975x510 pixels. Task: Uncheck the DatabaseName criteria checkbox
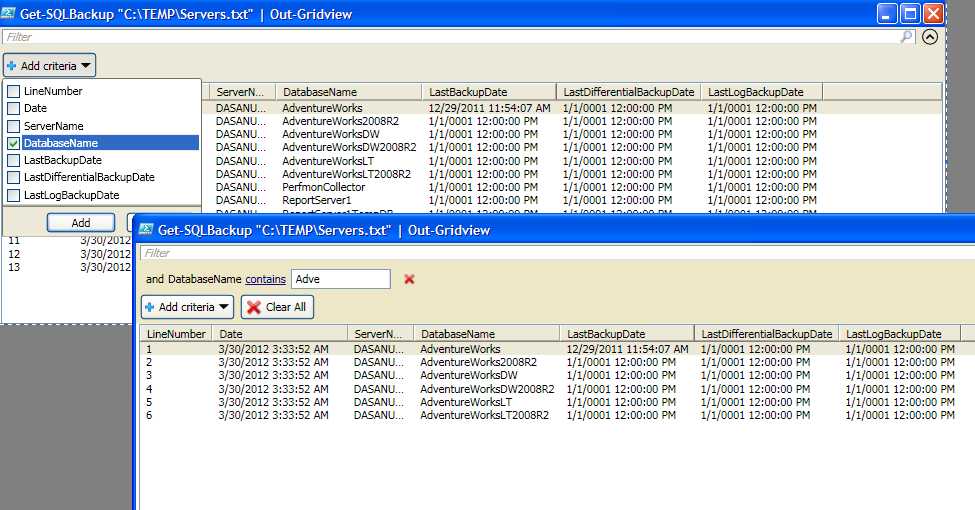[x=13, y=144]
